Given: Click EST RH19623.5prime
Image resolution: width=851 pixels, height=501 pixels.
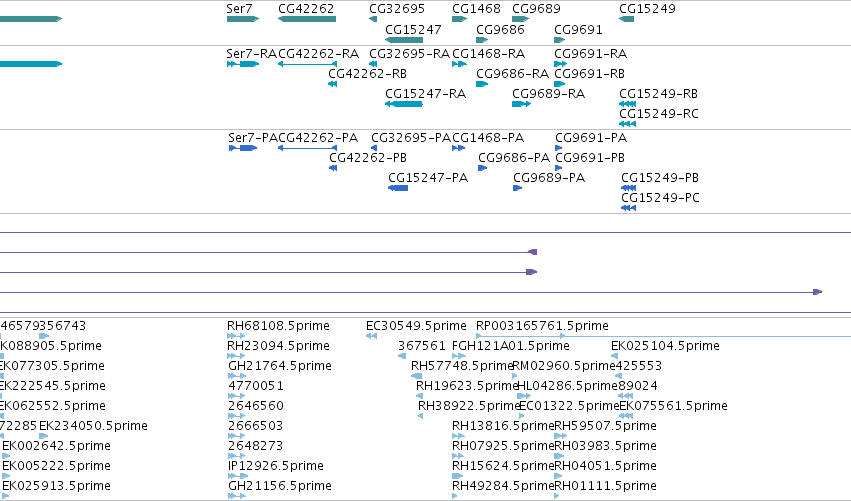Looking at the screenshot, I should point(467,386).
